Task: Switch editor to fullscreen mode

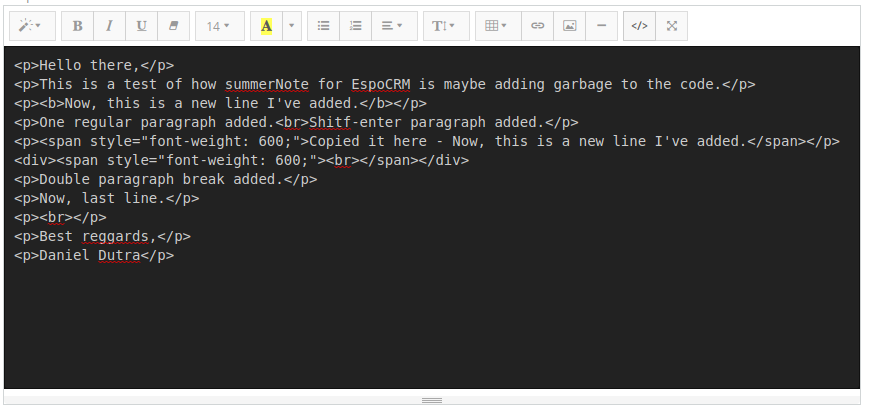Action: click(672, 26)
